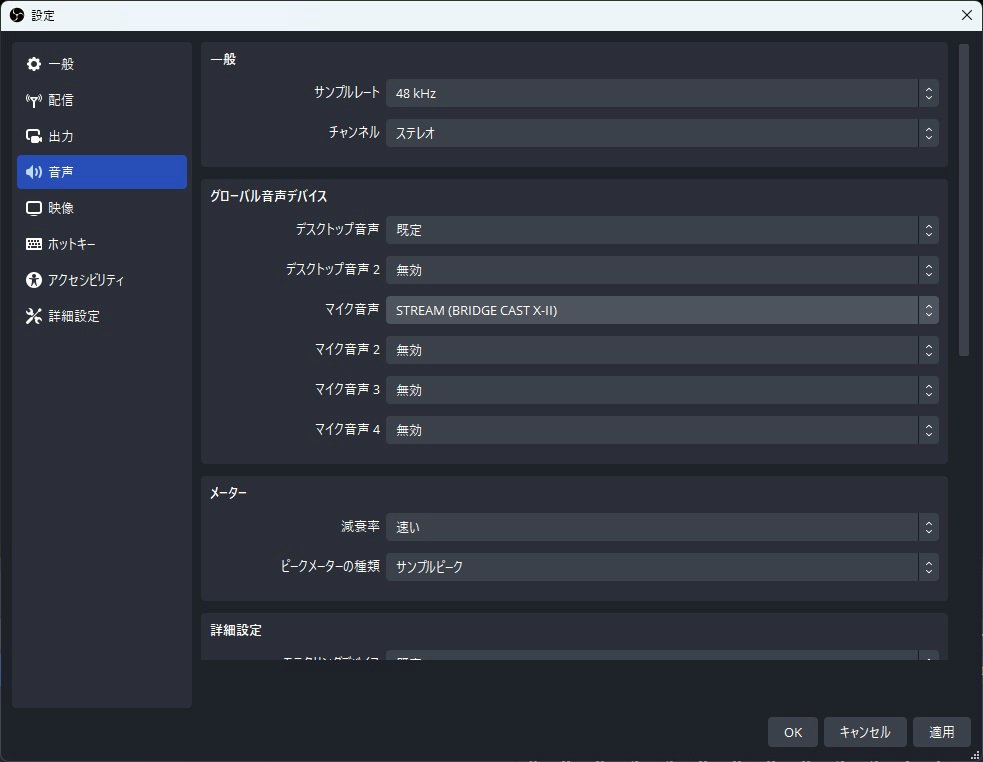Click the キャンセル button
Image resolution: width=983 pixels, height=762 pixels.
tap(865, 732)
